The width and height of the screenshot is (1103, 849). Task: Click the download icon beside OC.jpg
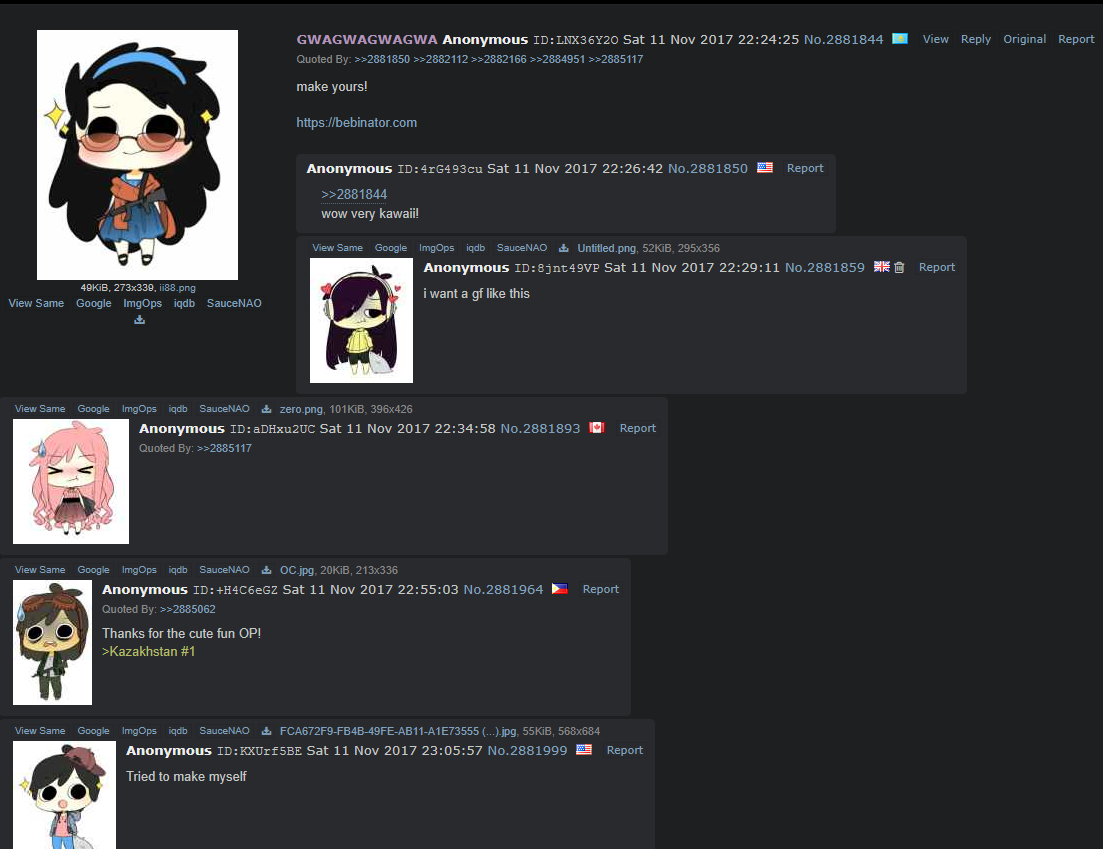pos(267,570)
